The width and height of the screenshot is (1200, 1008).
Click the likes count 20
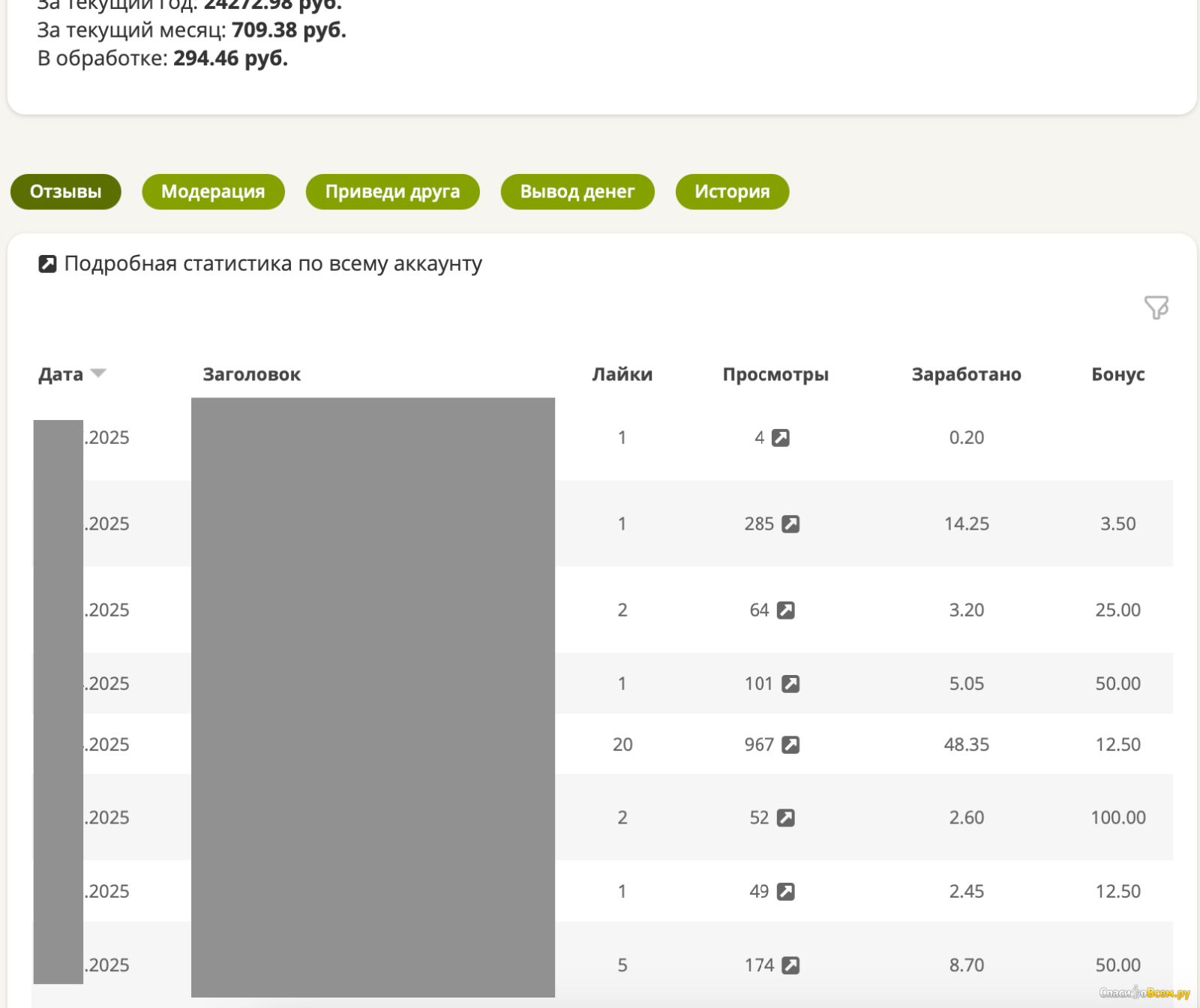tap(622, 745)
